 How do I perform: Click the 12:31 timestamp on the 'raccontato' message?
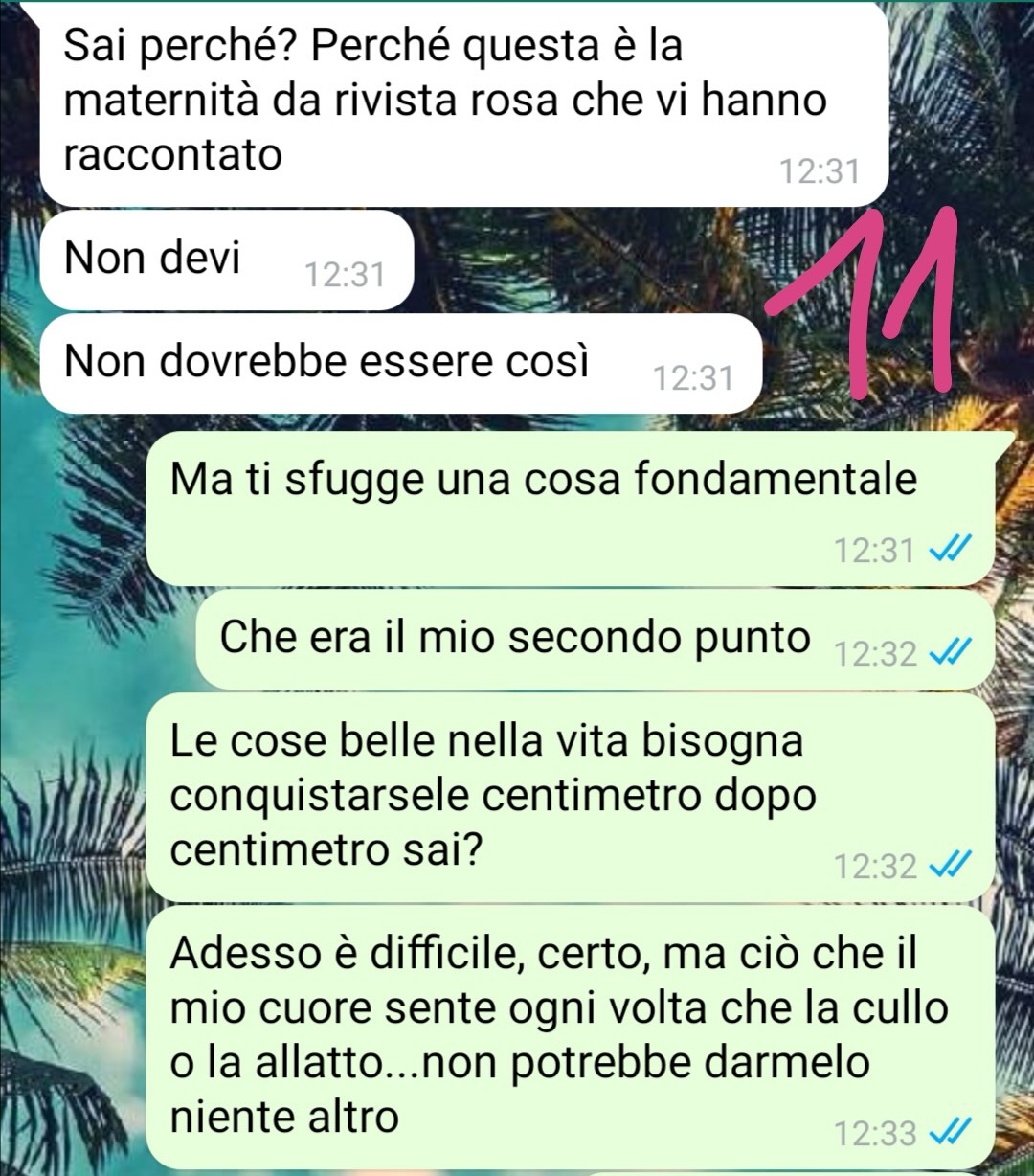820,172
